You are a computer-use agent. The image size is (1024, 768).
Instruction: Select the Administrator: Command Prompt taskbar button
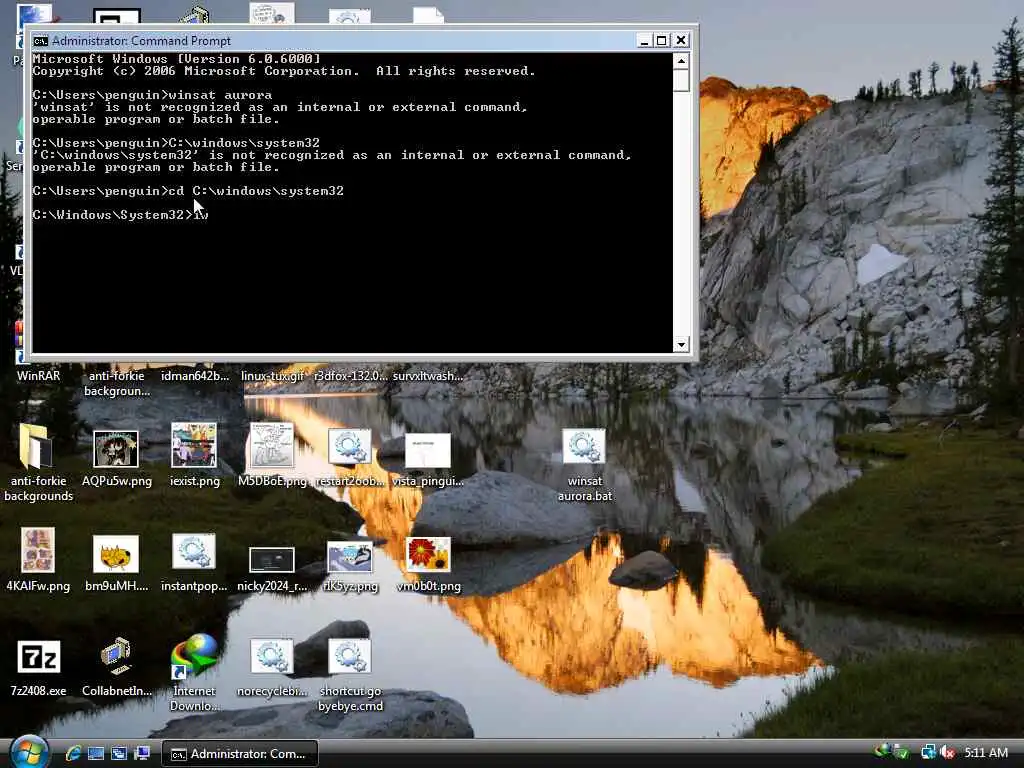pyautogui.click(x=240, y=754)
